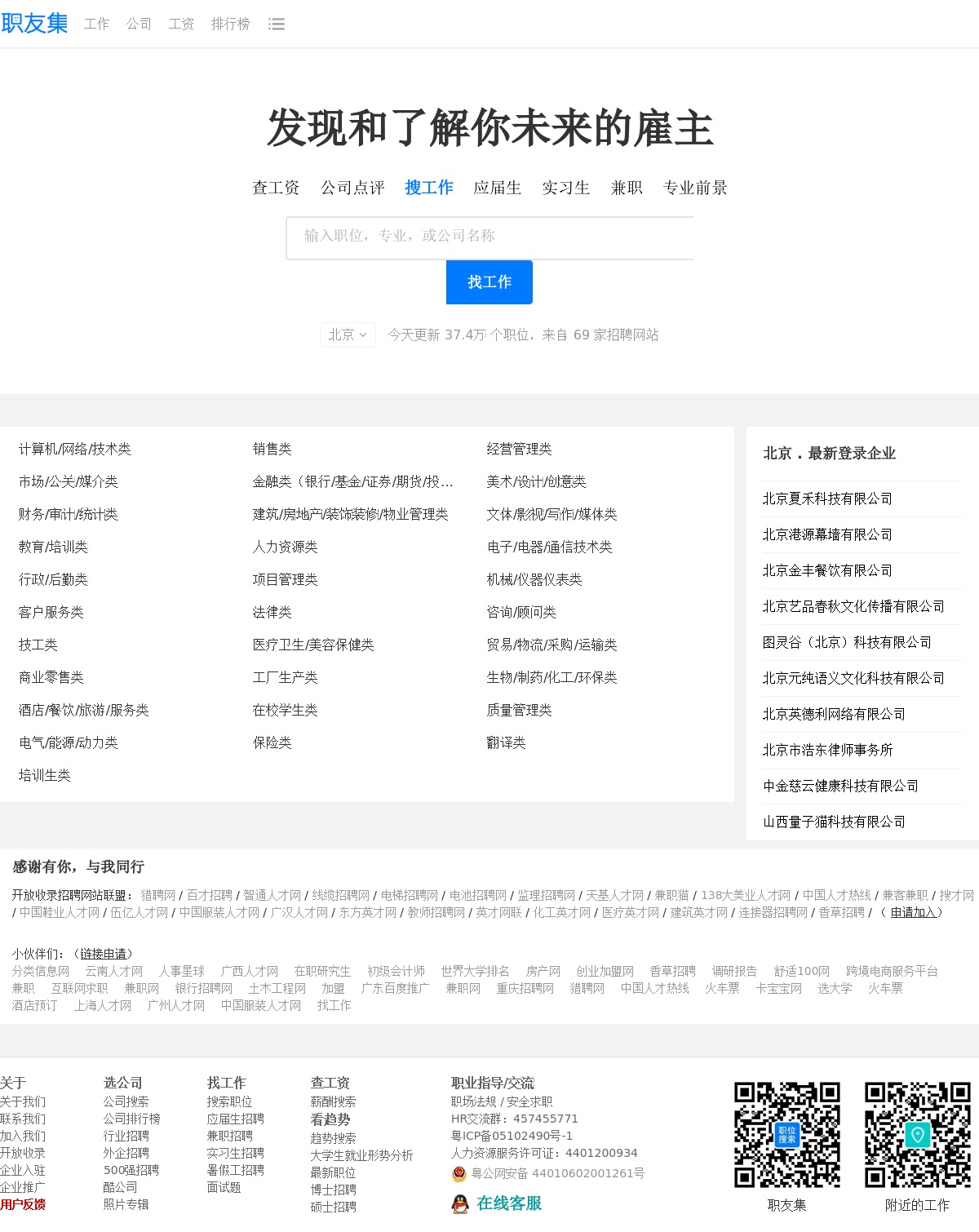Open 北京夏禾科技有限公司 company page
This screenshot has height=1232, width=979.
click(x=828, y=499)
